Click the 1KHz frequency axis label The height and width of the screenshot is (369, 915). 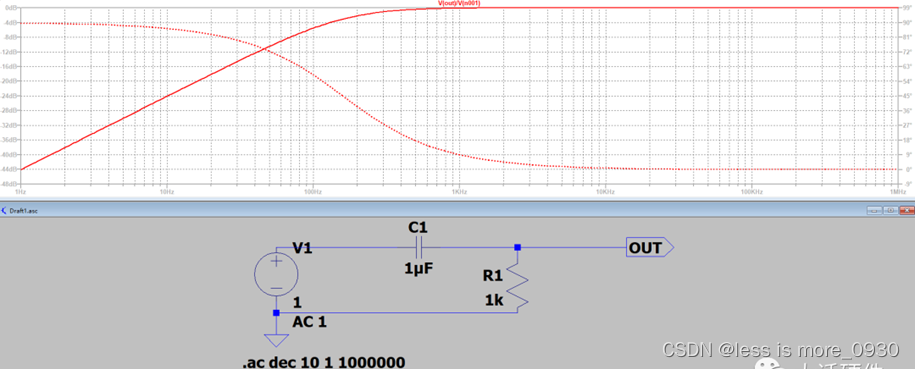click(x=459, y=192)
